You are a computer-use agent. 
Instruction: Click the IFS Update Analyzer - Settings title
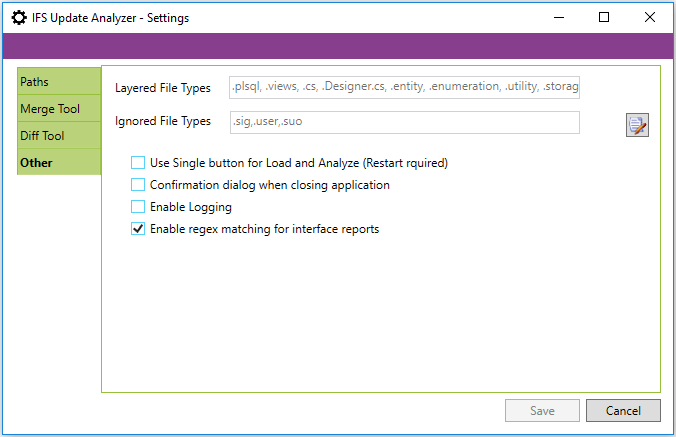tap(110, 18)
